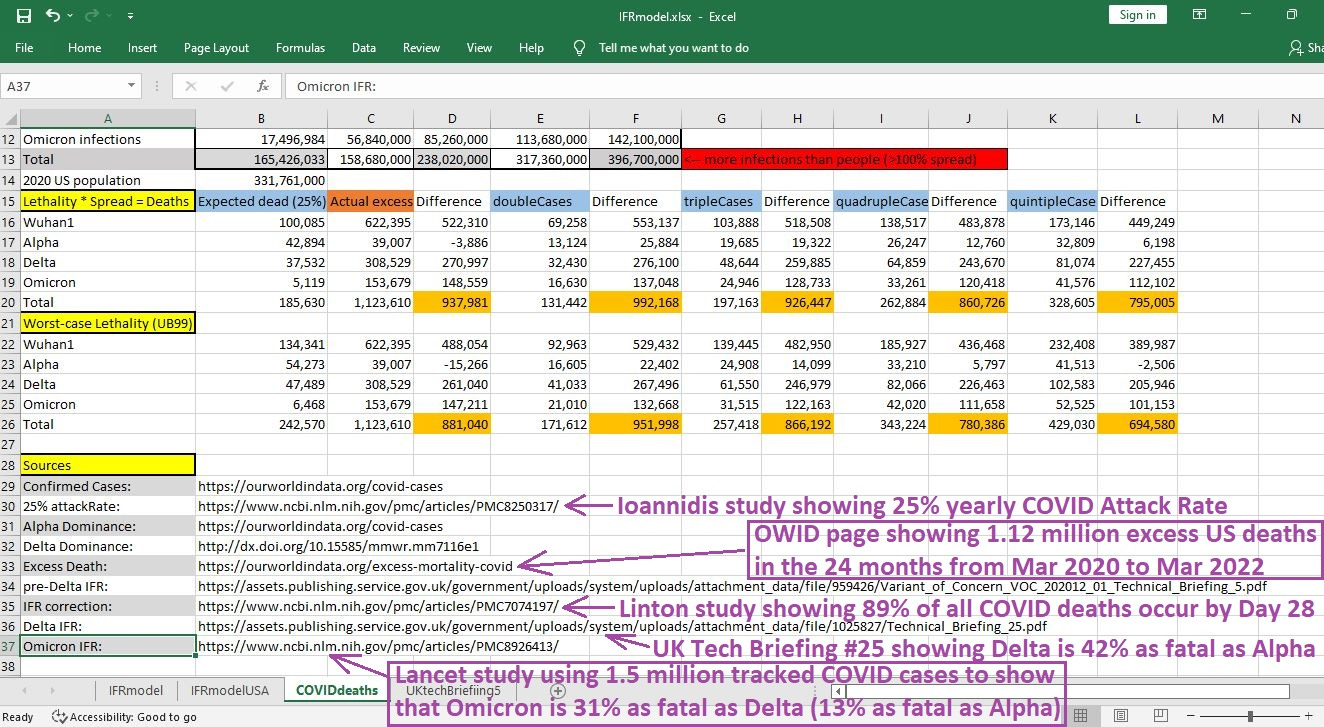Select the blue doubleCases header cell
1324x727 pixels.
pyautogui.click(x=541, y=201)
